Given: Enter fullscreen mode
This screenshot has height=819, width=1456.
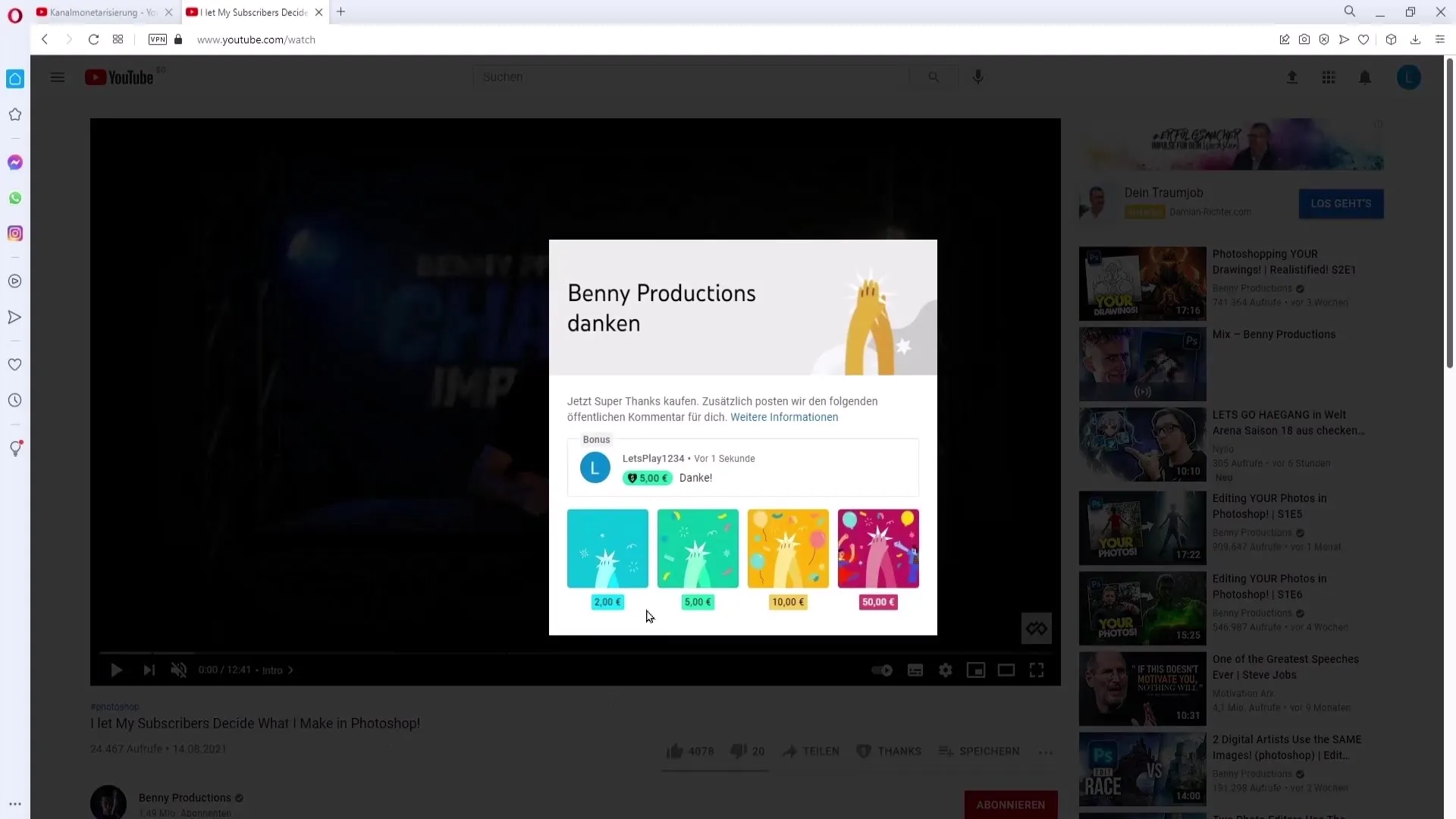Looking at the screenshot, I should pyautogui.click(x=1037, y=670).
